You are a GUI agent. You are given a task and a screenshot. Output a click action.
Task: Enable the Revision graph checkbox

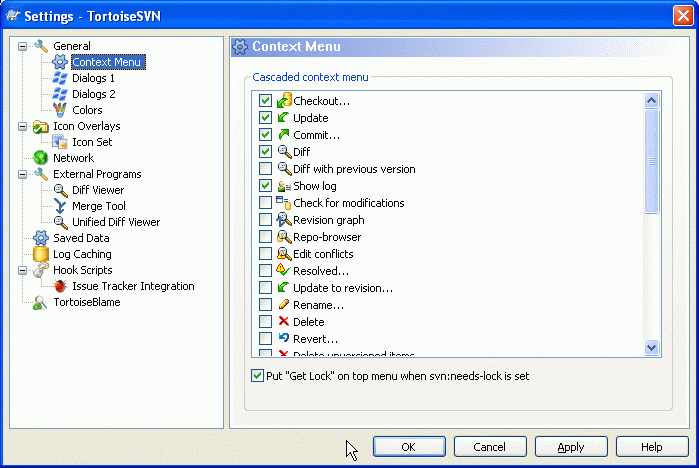click(x=265, y=220)
